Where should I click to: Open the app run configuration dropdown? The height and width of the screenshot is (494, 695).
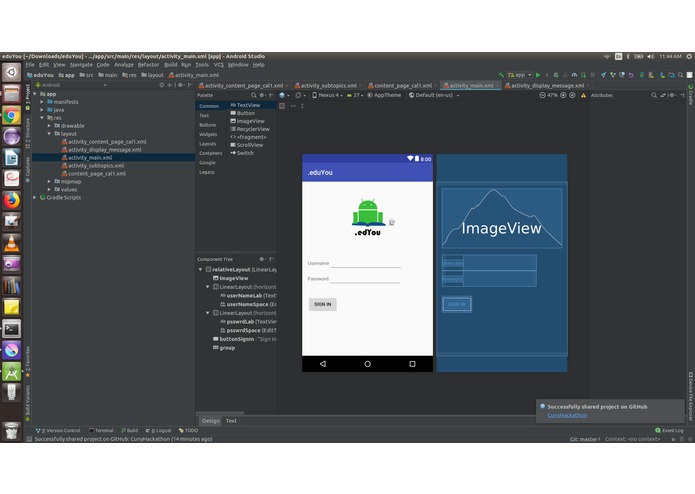click(x=520, y=75)
